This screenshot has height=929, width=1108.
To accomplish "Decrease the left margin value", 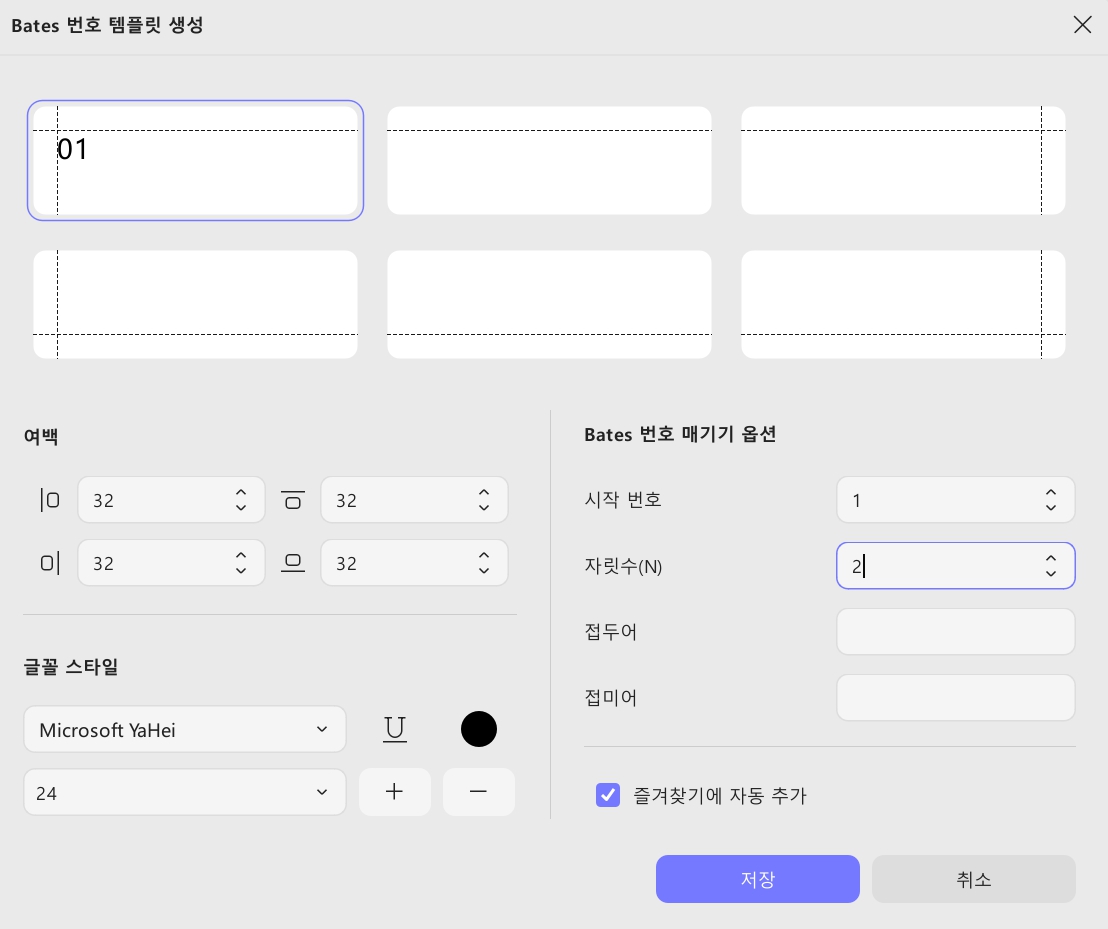I will pos(241,507).
